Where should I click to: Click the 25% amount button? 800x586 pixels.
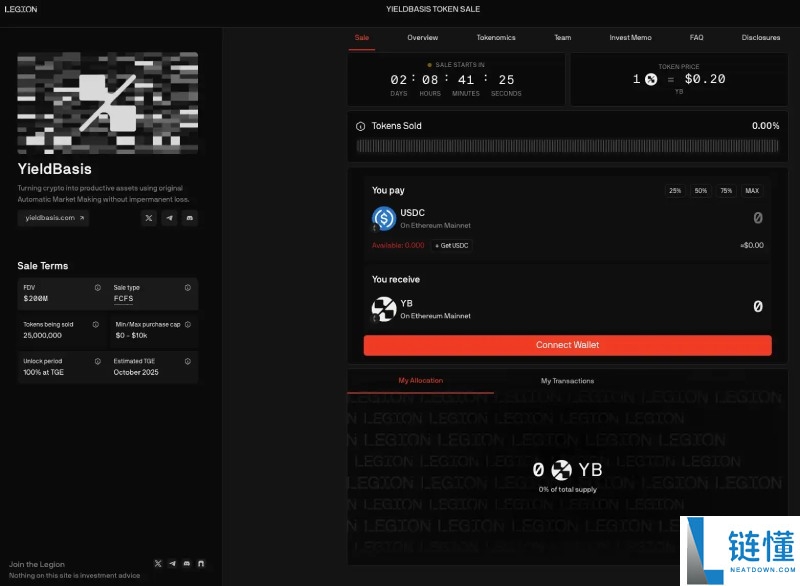[x=675, y=191]
